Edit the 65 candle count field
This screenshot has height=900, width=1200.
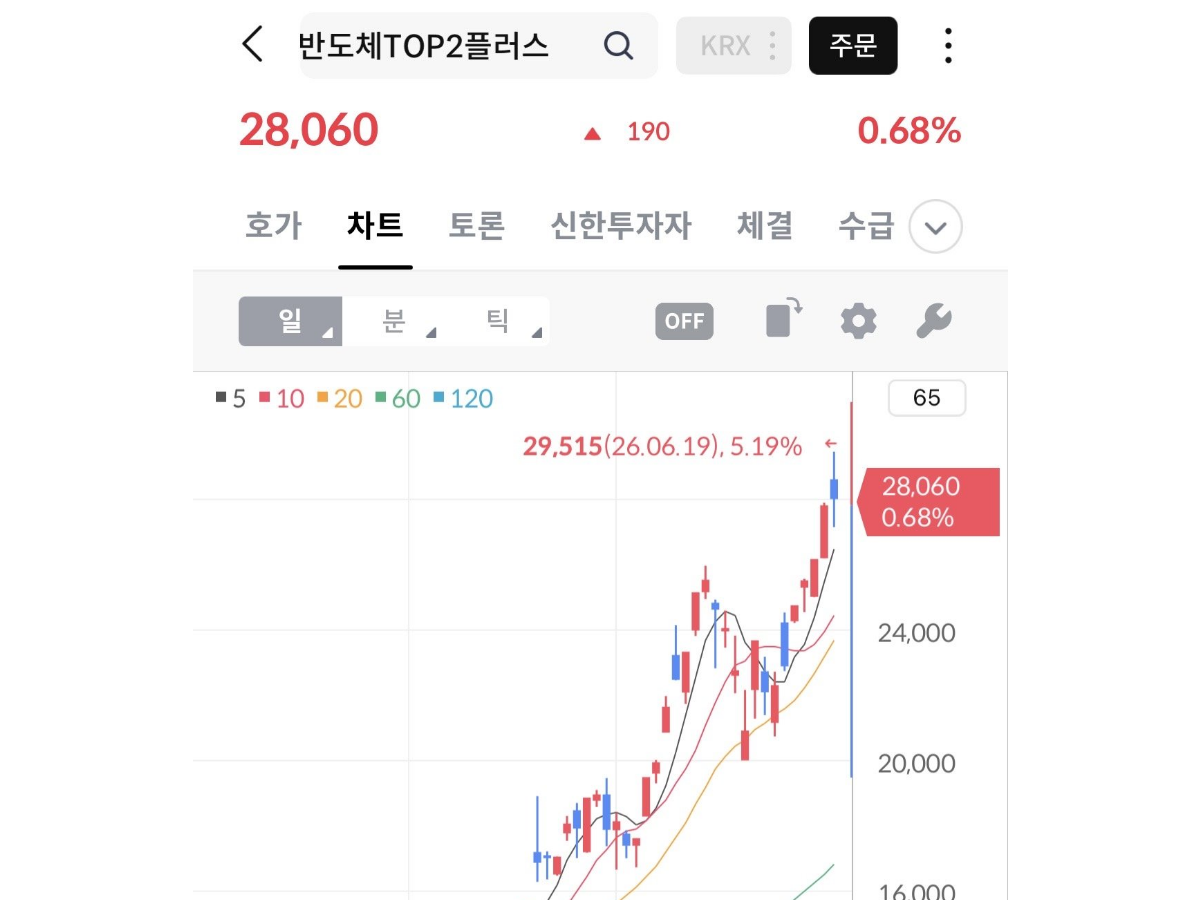927,398
